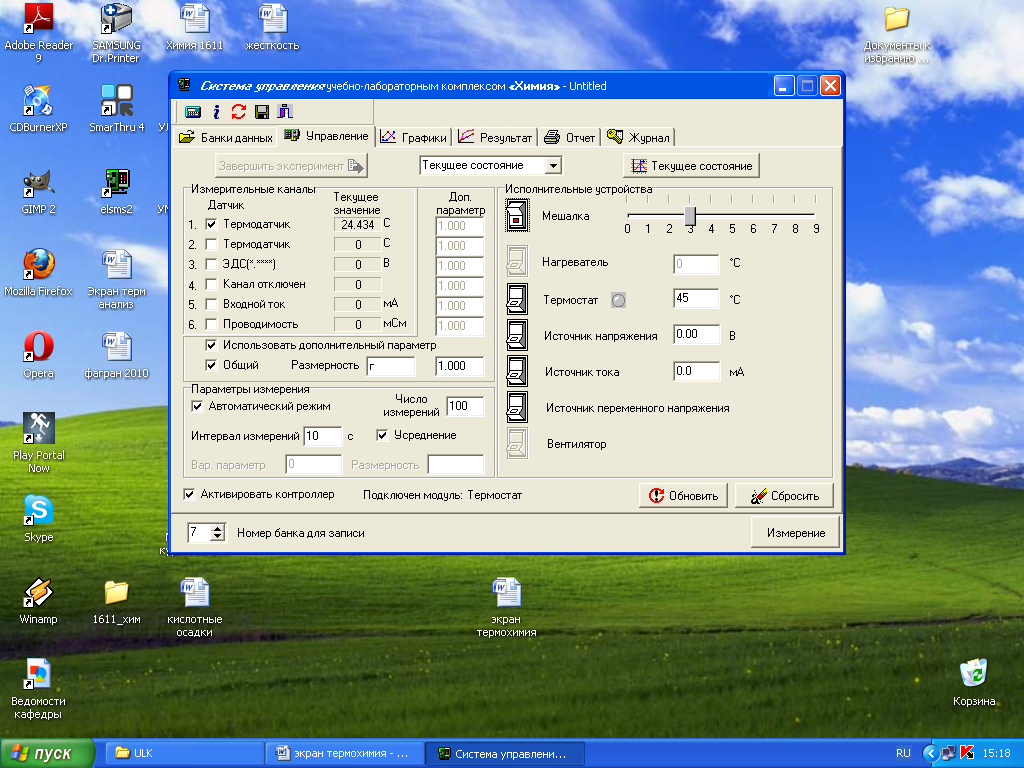Open elsms2 desktop icon

coord(116,191)
